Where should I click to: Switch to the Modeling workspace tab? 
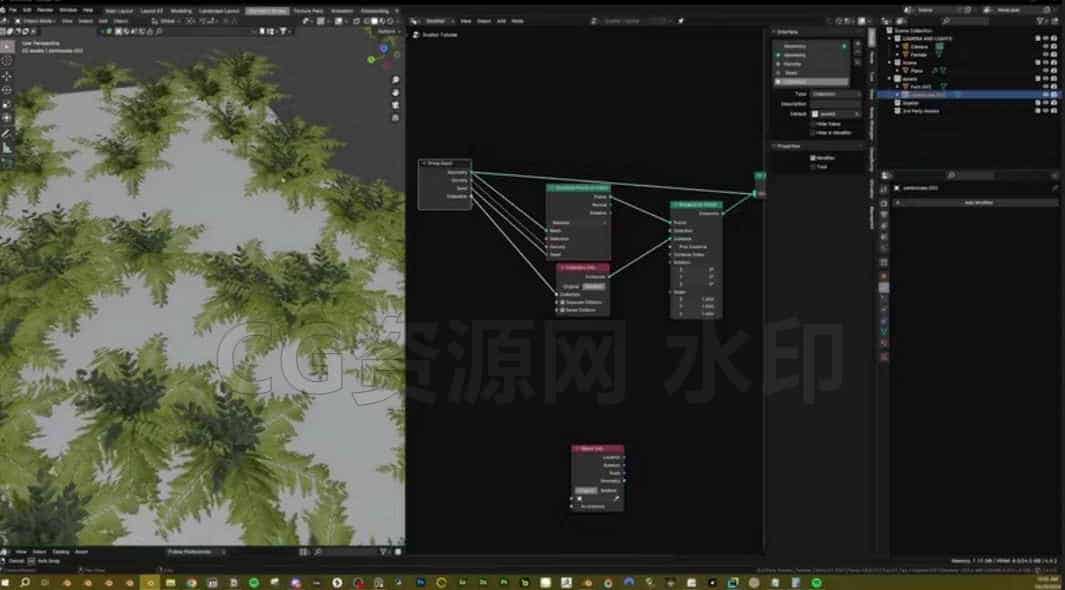tap(181, 11)
